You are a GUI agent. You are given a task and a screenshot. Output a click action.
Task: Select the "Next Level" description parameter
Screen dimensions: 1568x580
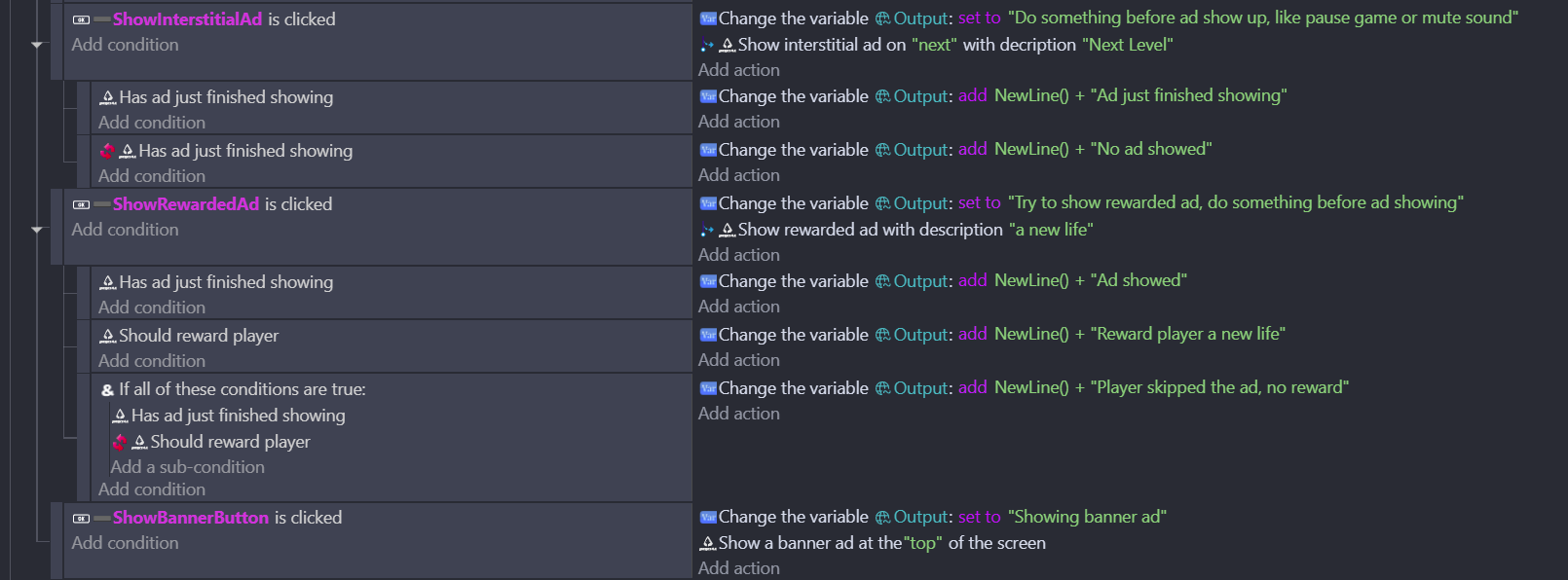1128,44
